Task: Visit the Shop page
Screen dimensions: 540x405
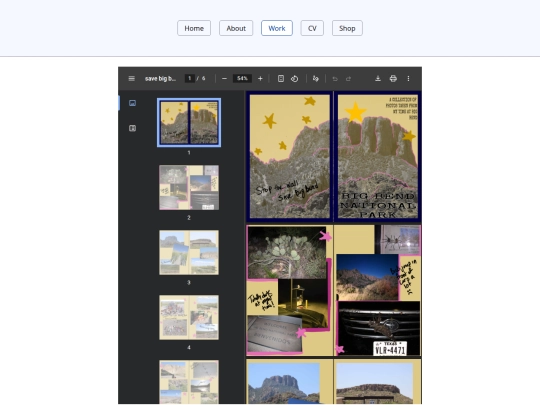Action: (x=347, y=28)
